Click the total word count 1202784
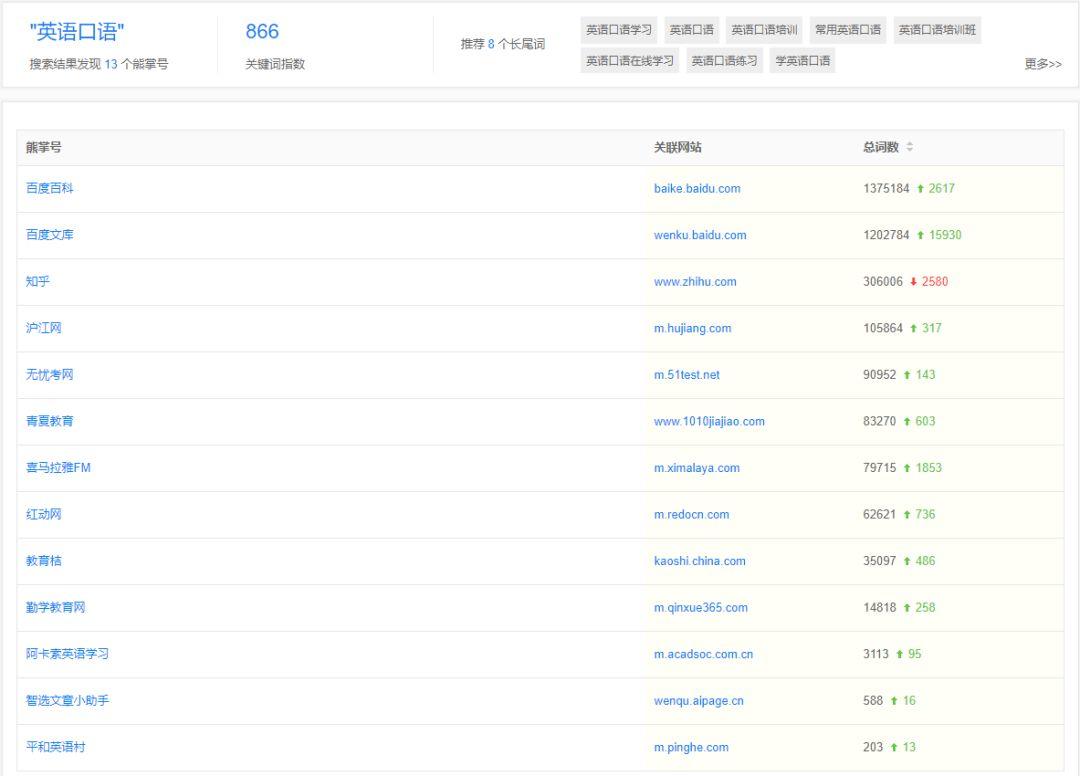This screenshot has width=1080, height=776. coord(886,235)
